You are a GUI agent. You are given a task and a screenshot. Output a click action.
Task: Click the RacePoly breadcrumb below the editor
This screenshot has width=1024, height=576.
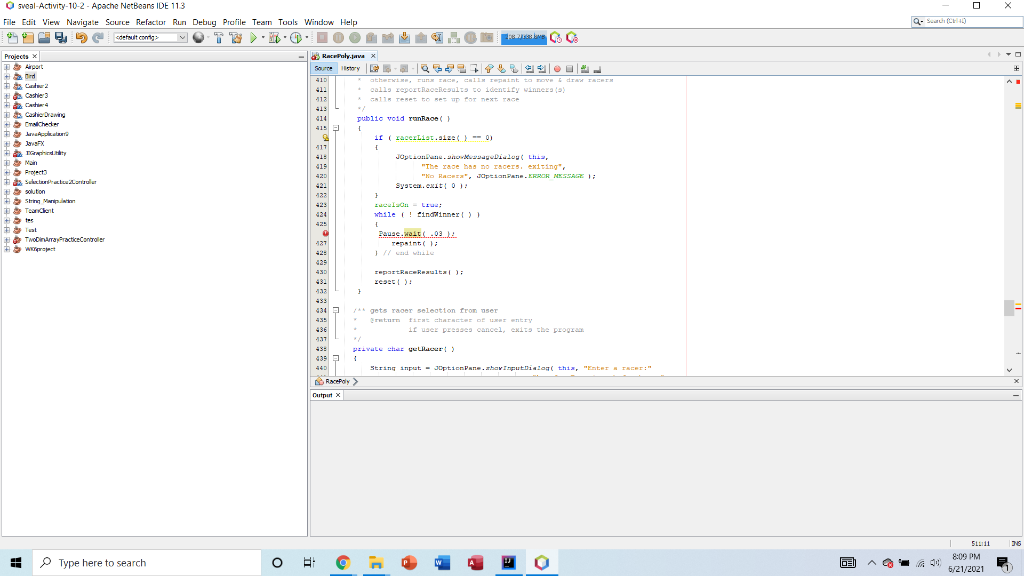point(336,381)
